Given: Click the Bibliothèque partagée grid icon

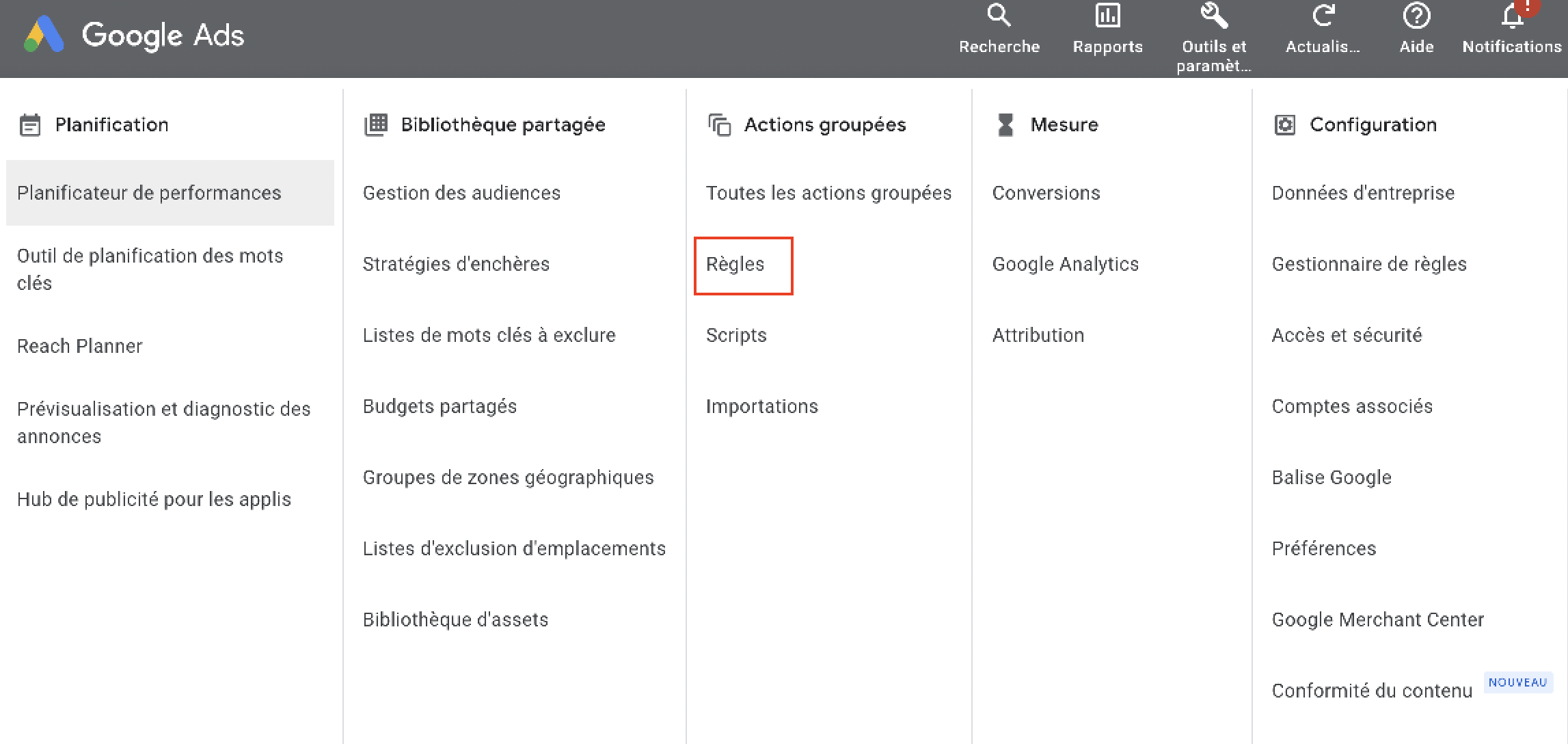Looking at the screenshot, I should pyautogui.click(x=376, y=125).
